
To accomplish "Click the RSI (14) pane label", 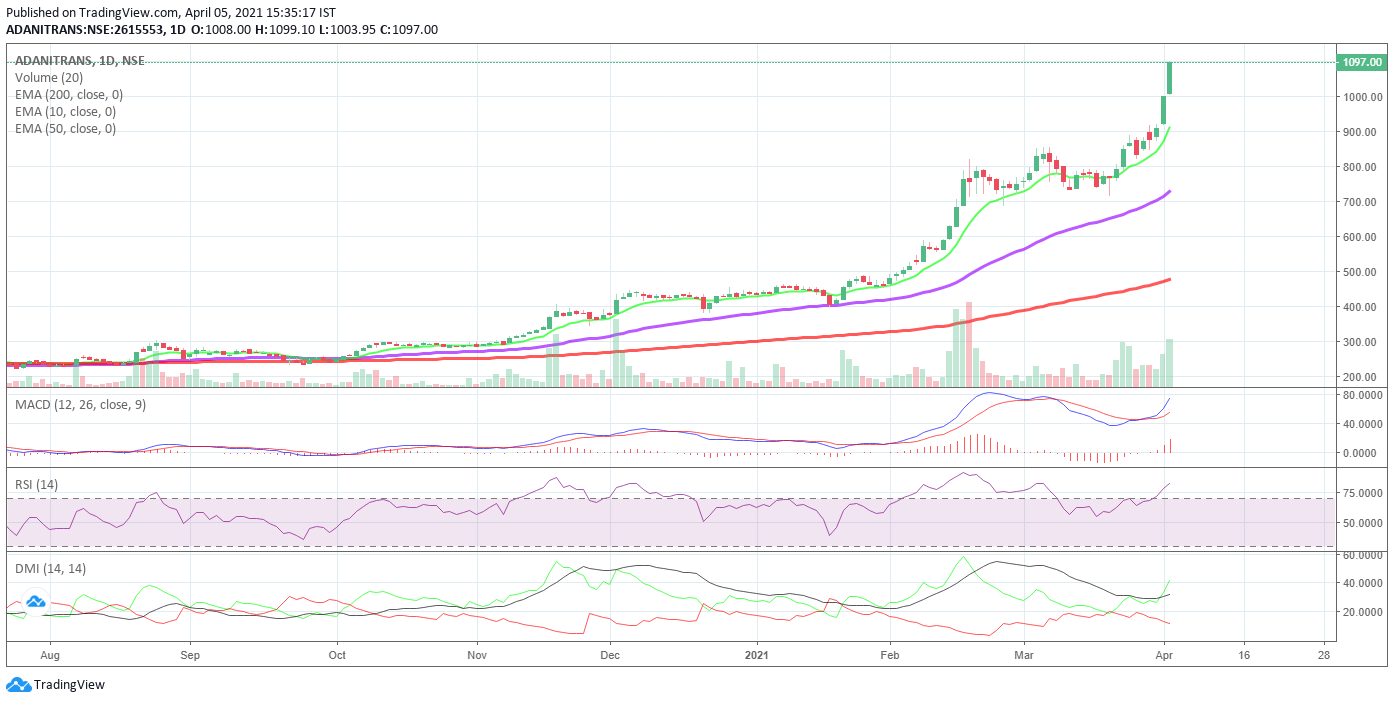I will (x=38, y=484).
